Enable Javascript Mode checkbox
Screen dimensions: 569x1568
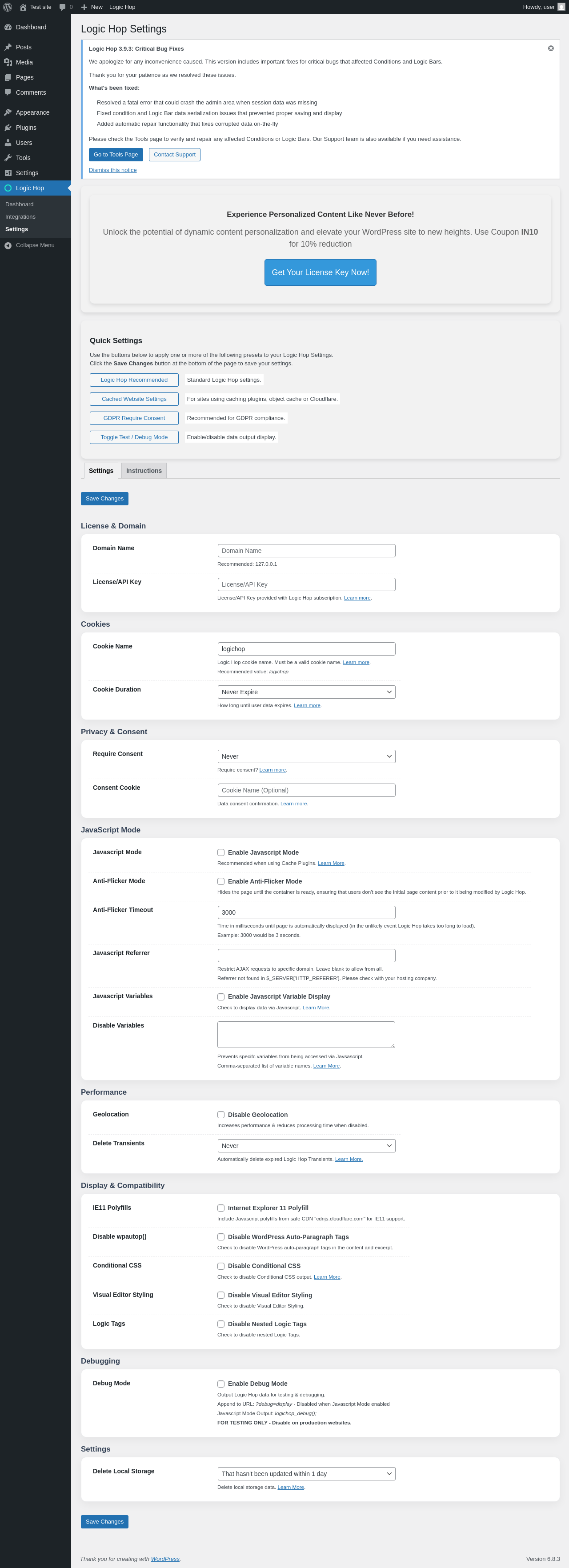tap(221, 852)
